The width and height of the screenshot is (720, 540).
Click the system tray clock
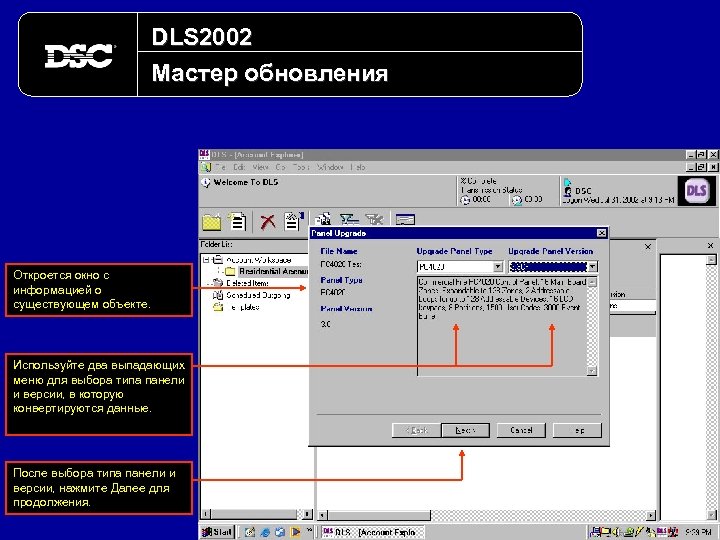click(698, 532)
